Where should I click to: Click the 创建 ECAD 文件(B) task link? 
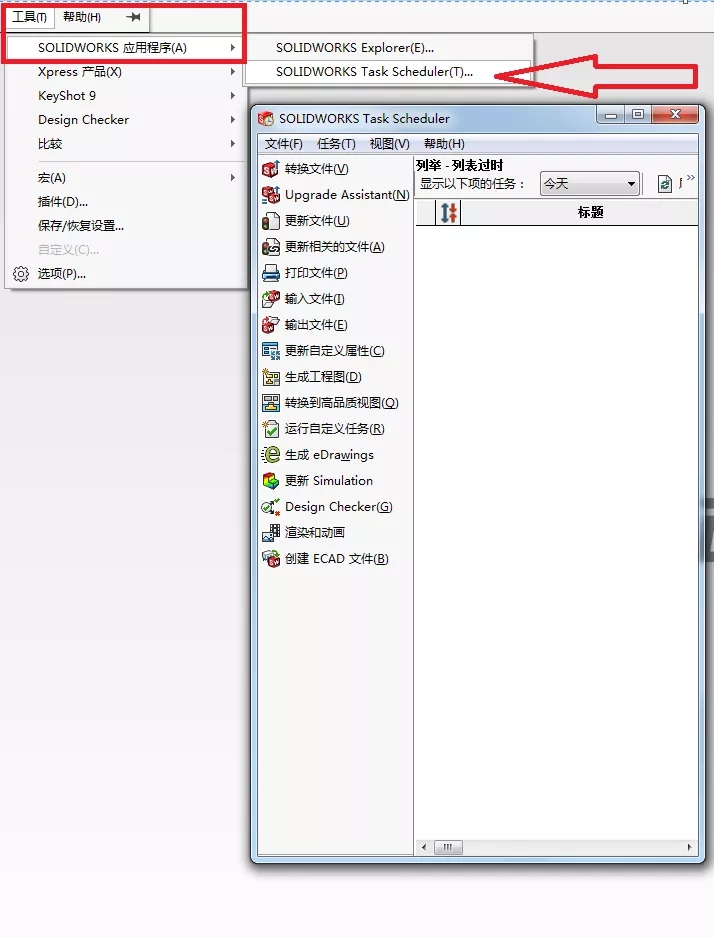tap(336, 559)
